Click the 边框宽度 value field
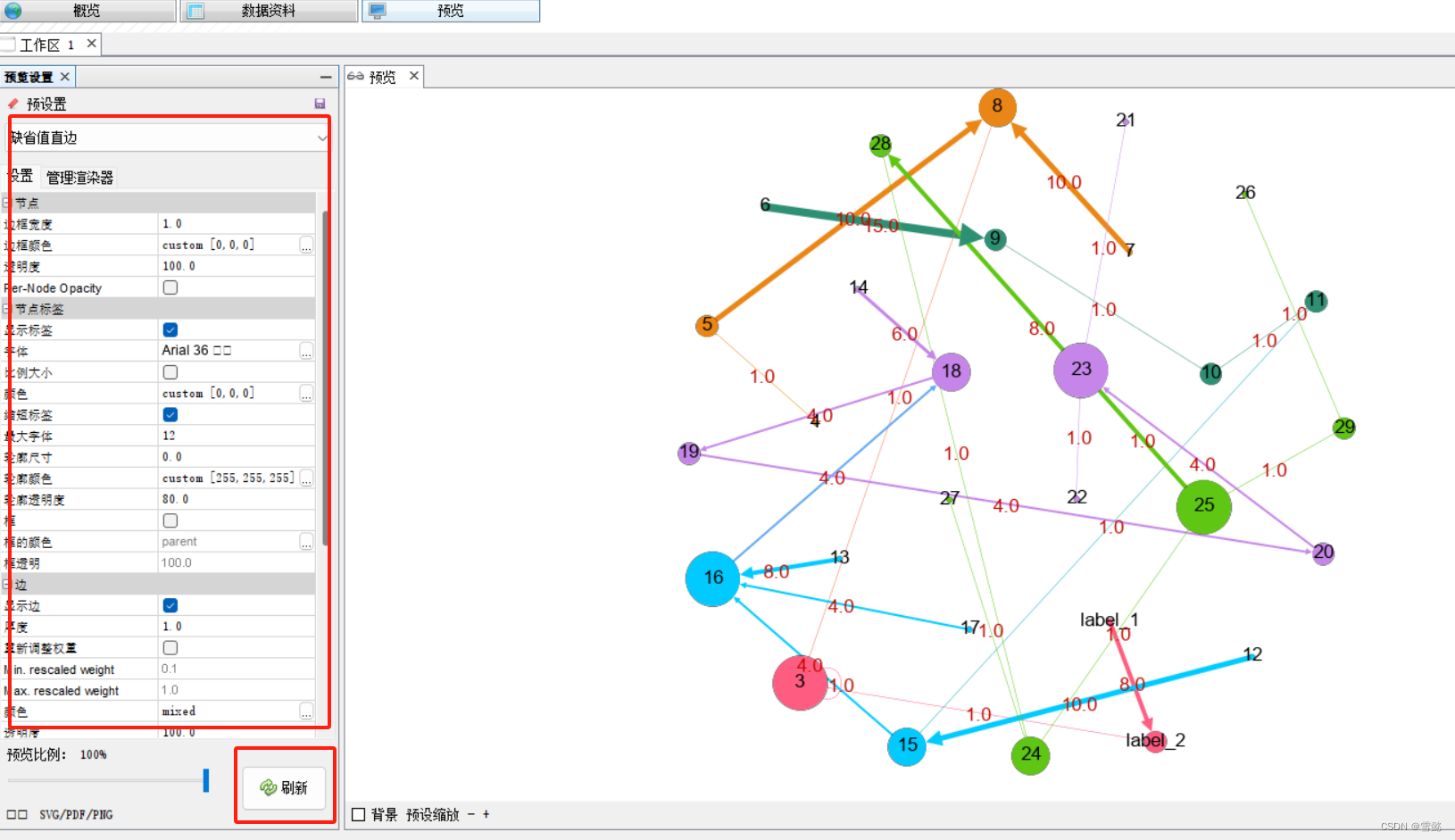Image resolution: width=1455 pixels, height=840 pixels. pyautogui.click(x=237, y=223)
